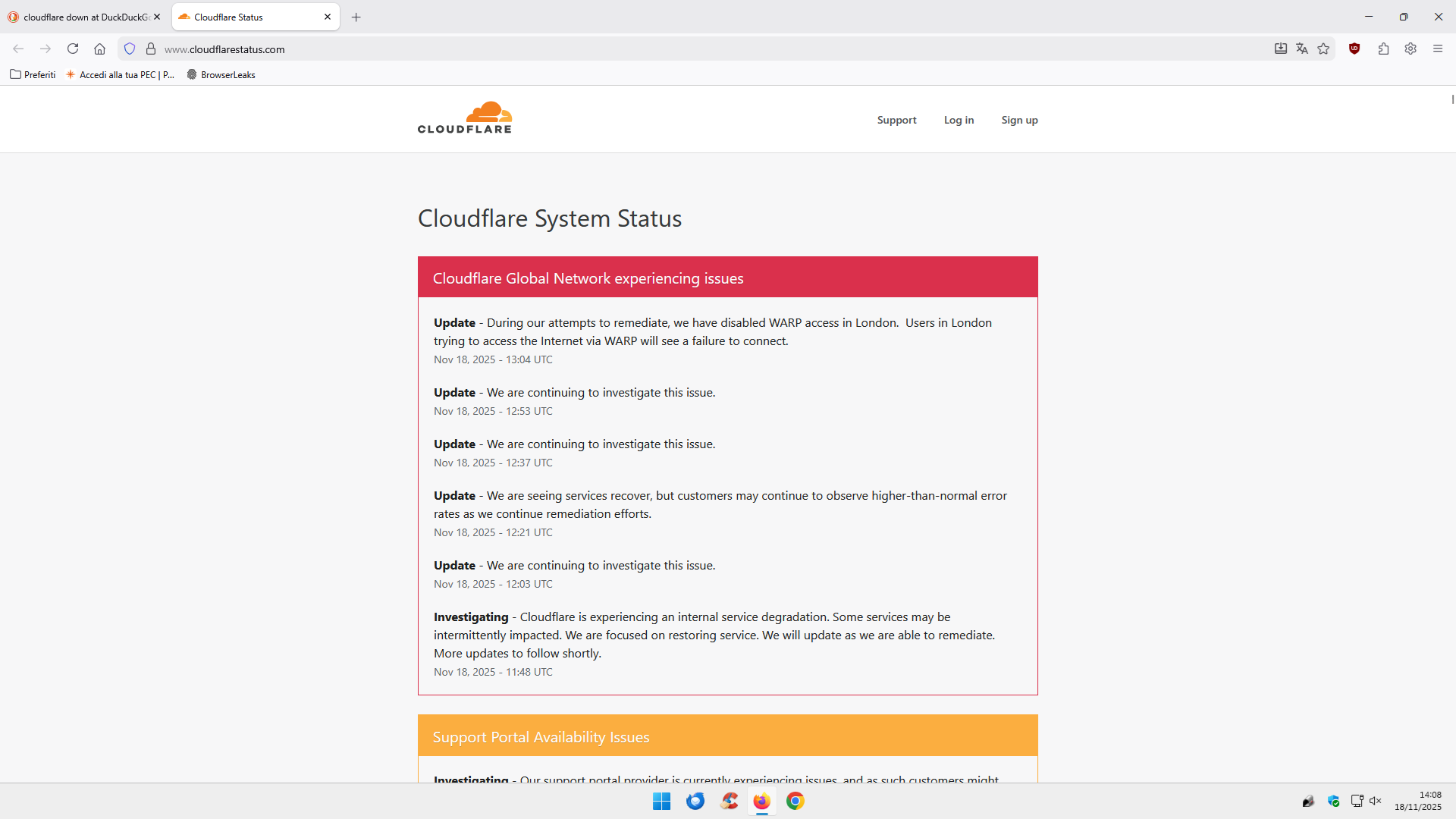Open a new tab with plus button
This screenshot has width=1456, height=819.
tap(356, 17)
